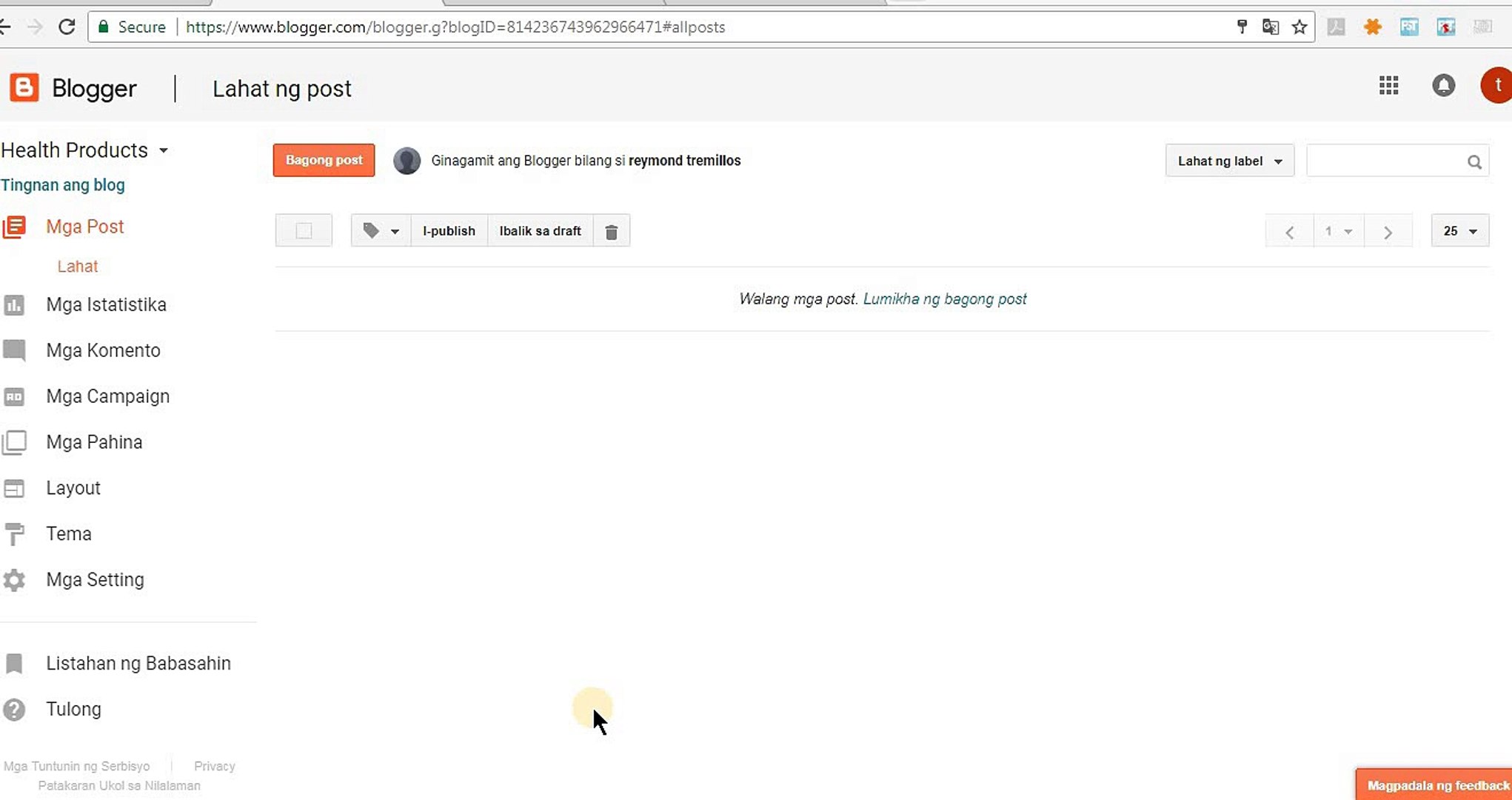1512x800 pixels.
Task: Open Magpadala ng feedback button
Action: (x=1436, y=785)
